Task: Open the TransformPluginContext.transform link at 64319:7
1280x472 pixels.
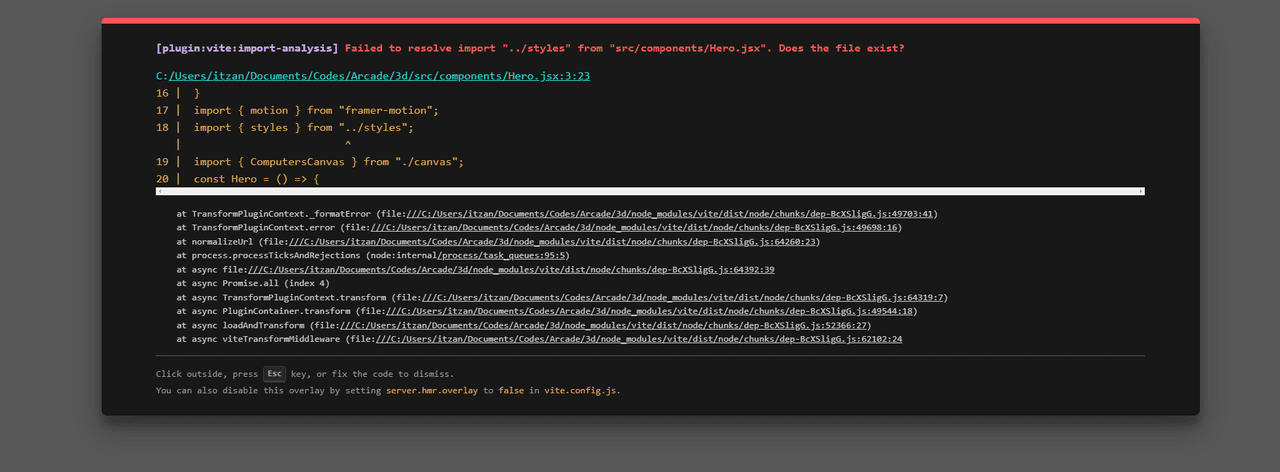Action: (684, 298)
